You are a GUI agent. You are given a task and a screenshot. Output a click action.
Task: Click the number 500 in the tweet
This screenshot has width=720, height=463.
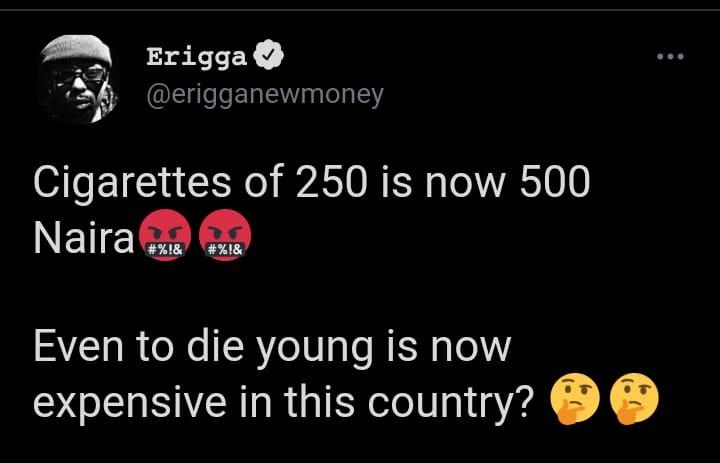555,182
